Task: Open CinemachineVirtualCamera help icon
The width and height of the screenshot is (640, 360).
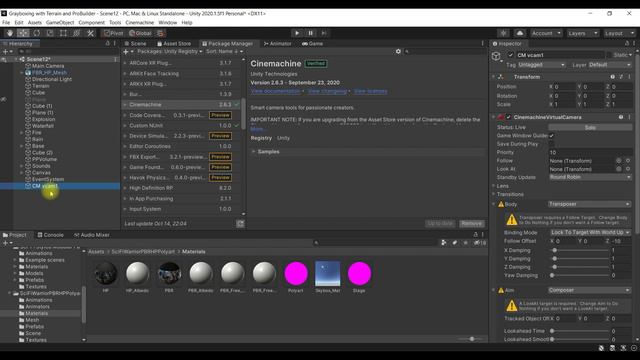Action: tap(621, 117)
